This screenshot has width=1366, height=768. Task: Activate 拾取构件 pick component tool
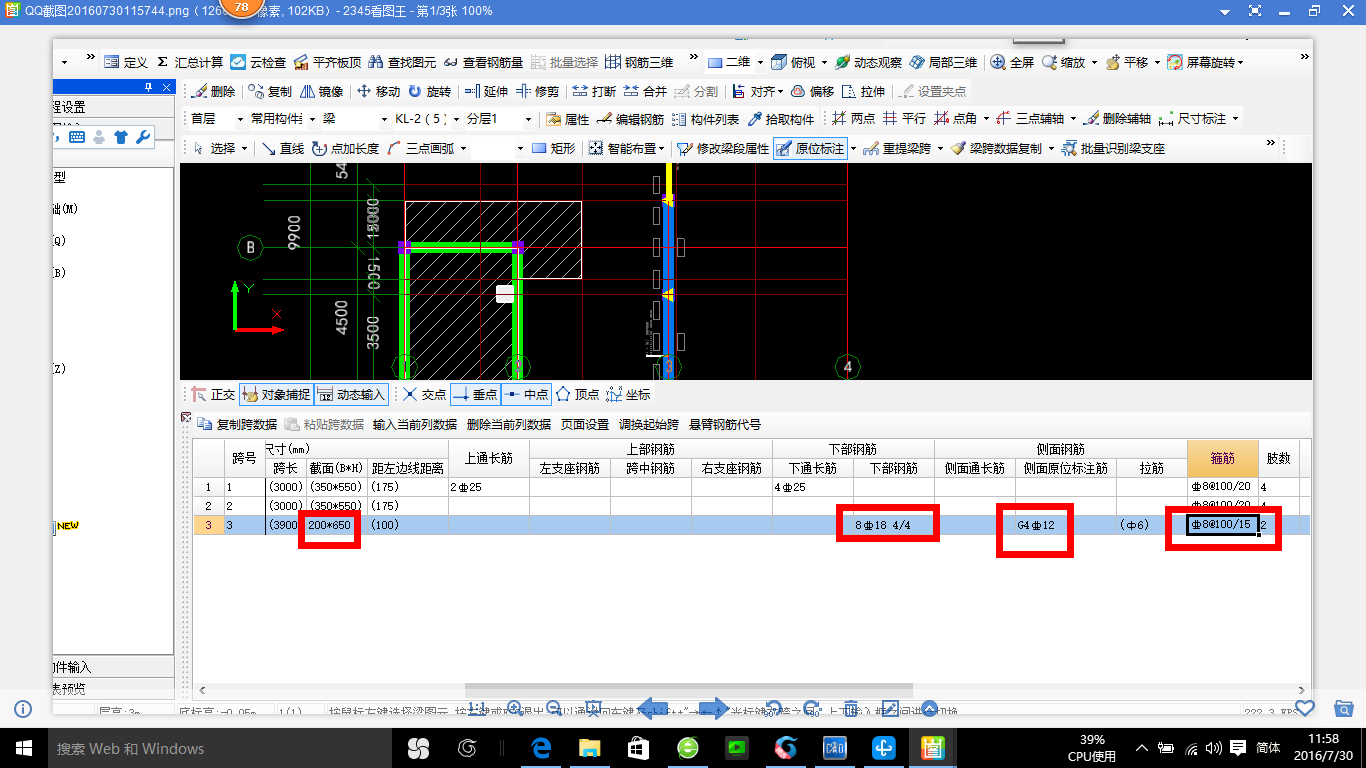tap(781, 119)
